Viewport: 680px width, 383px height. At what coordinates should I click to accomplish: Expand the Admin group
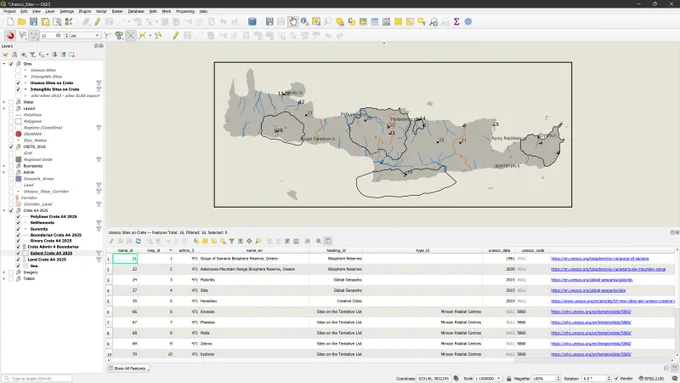pos(4,172)
